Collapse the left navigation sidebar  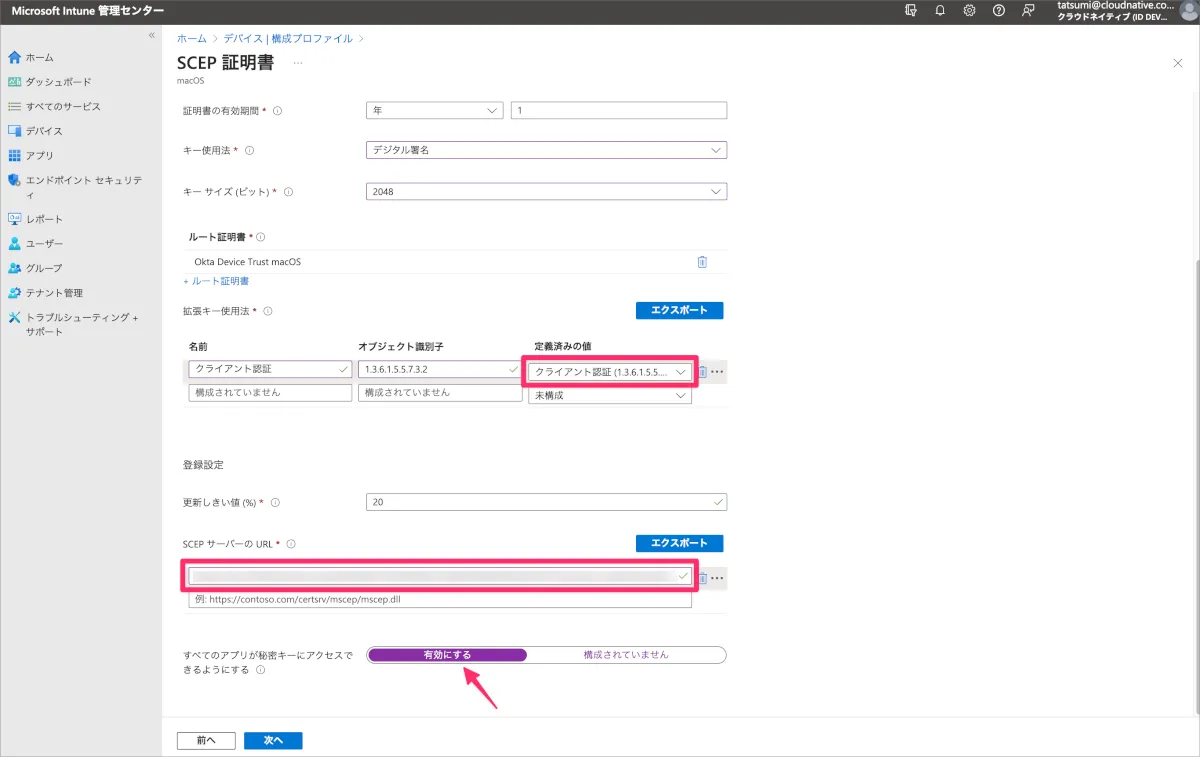(x=152, y=35)
